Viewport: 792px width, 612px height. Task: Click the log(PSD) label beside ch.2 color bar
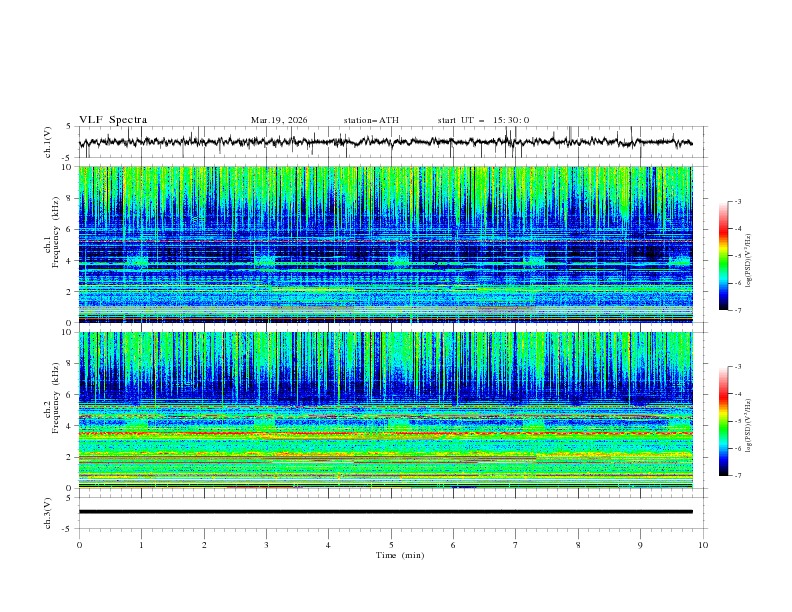tap(748, 426)
